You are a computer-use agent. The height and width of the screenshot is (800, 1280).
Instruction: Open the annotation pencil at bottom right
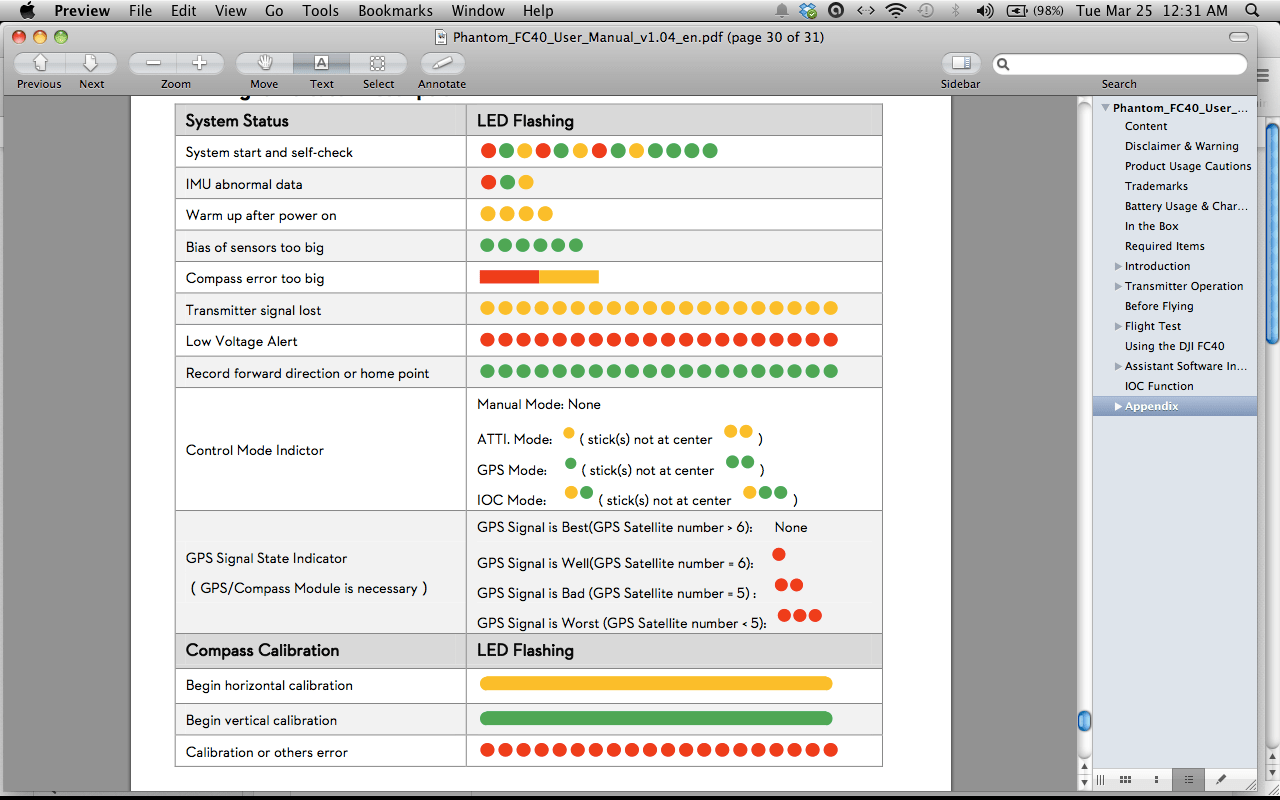1219,779
